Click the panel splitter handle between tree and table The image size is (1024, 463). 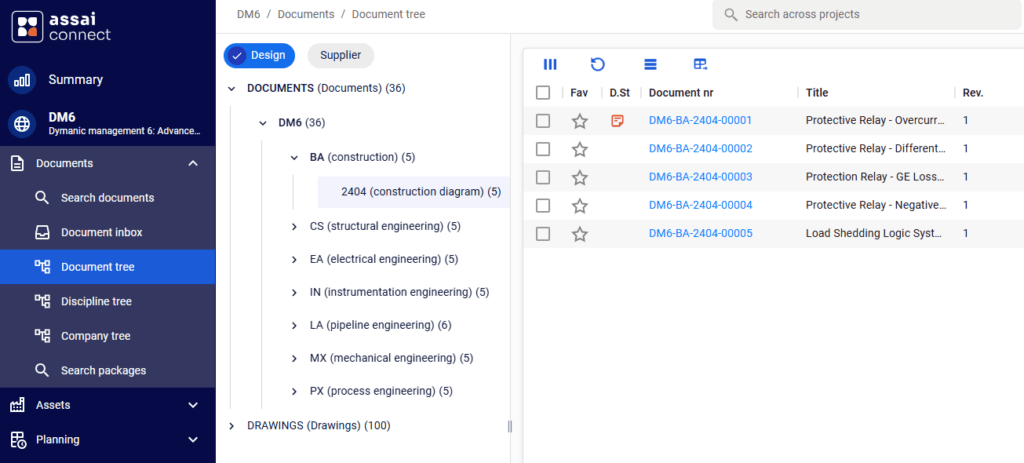coord(510,426)
